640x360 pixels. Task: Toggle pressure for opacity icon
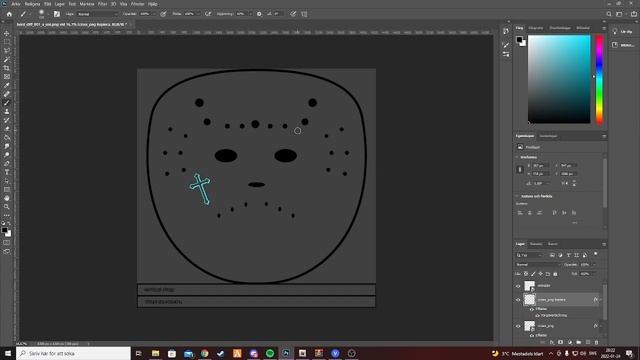163,14
